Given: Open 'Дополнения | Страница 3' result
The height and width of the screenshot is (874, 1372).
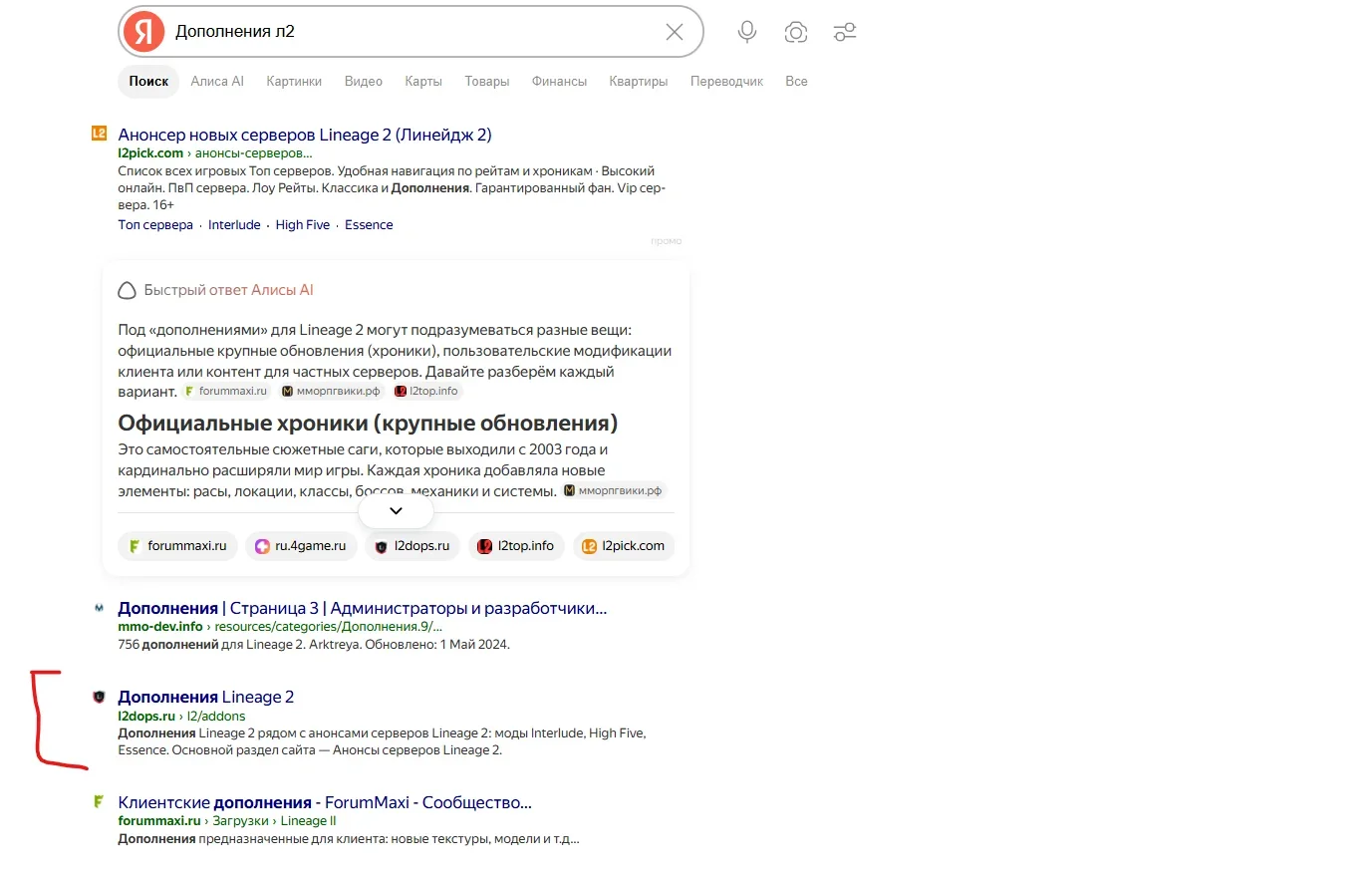Looking at the screenshot, I should click(x=363, y=608).
